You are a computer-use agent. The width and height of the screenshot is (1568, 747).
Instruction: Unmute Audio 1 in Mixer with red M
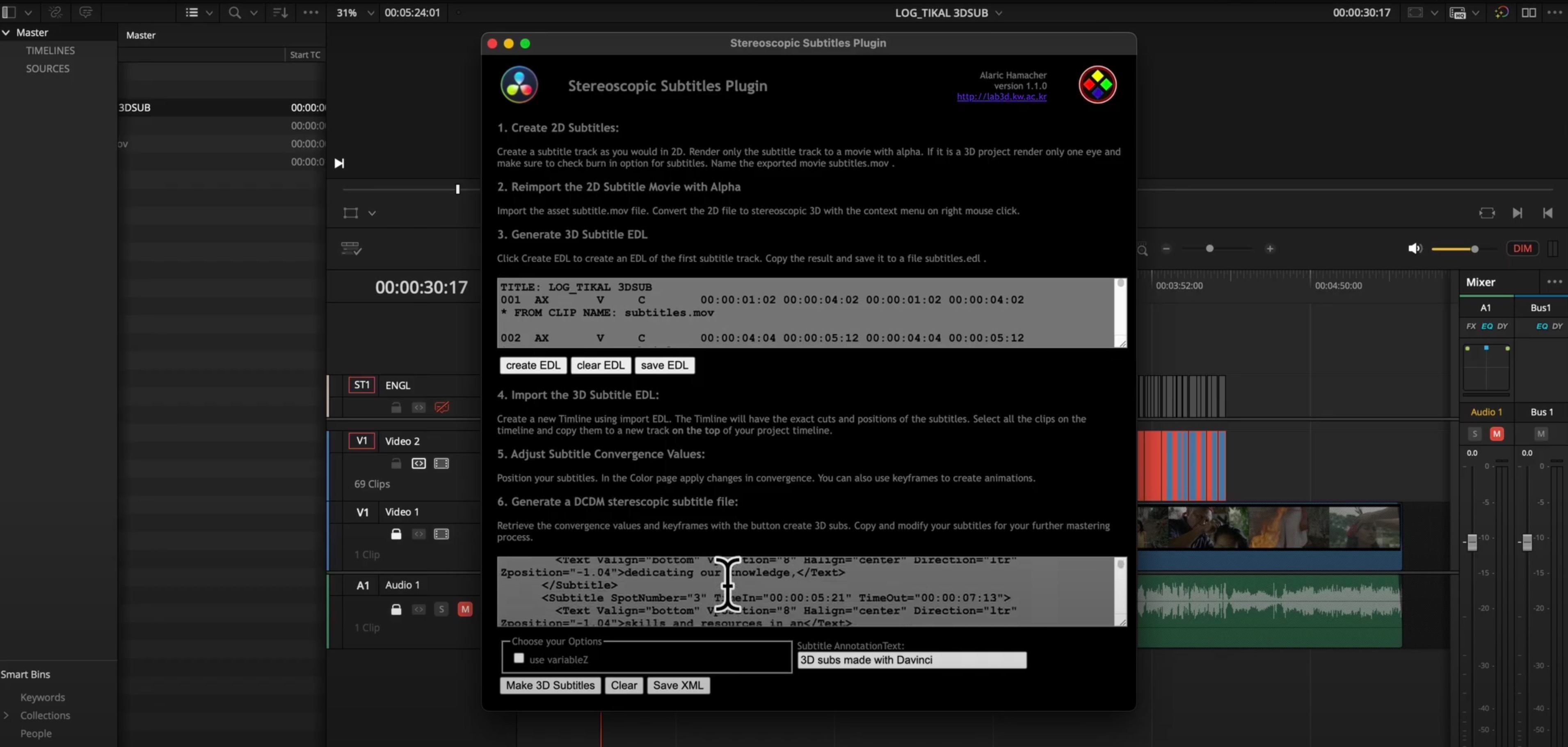click(x=1497, y=433)
